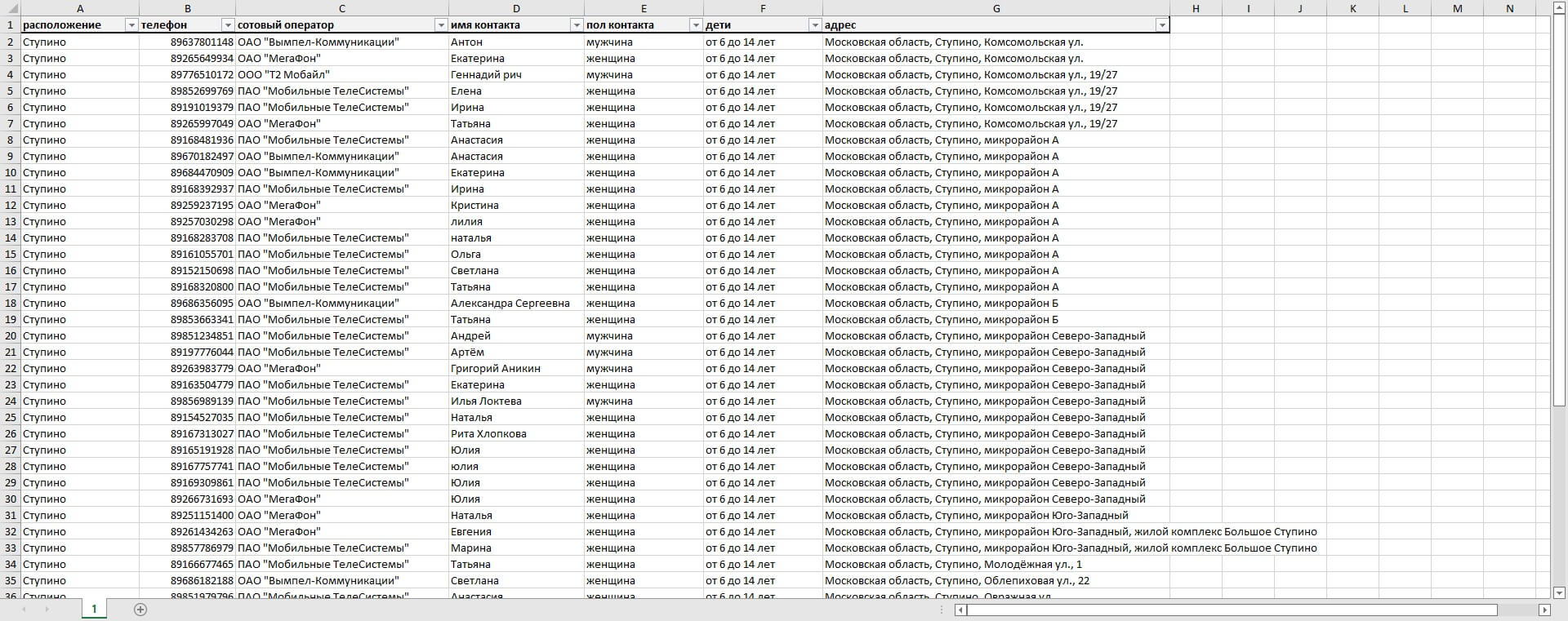This screenshot has height=621, width=1568.
Task: Select name cell 'Евгения'
Action: [x=516, y=531]
